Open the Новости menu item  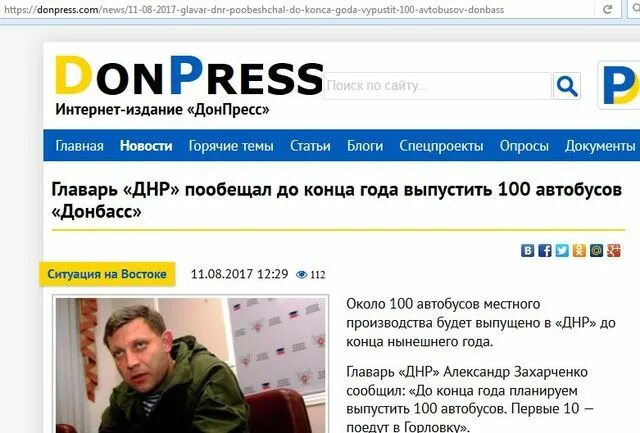tap(146, 146)
